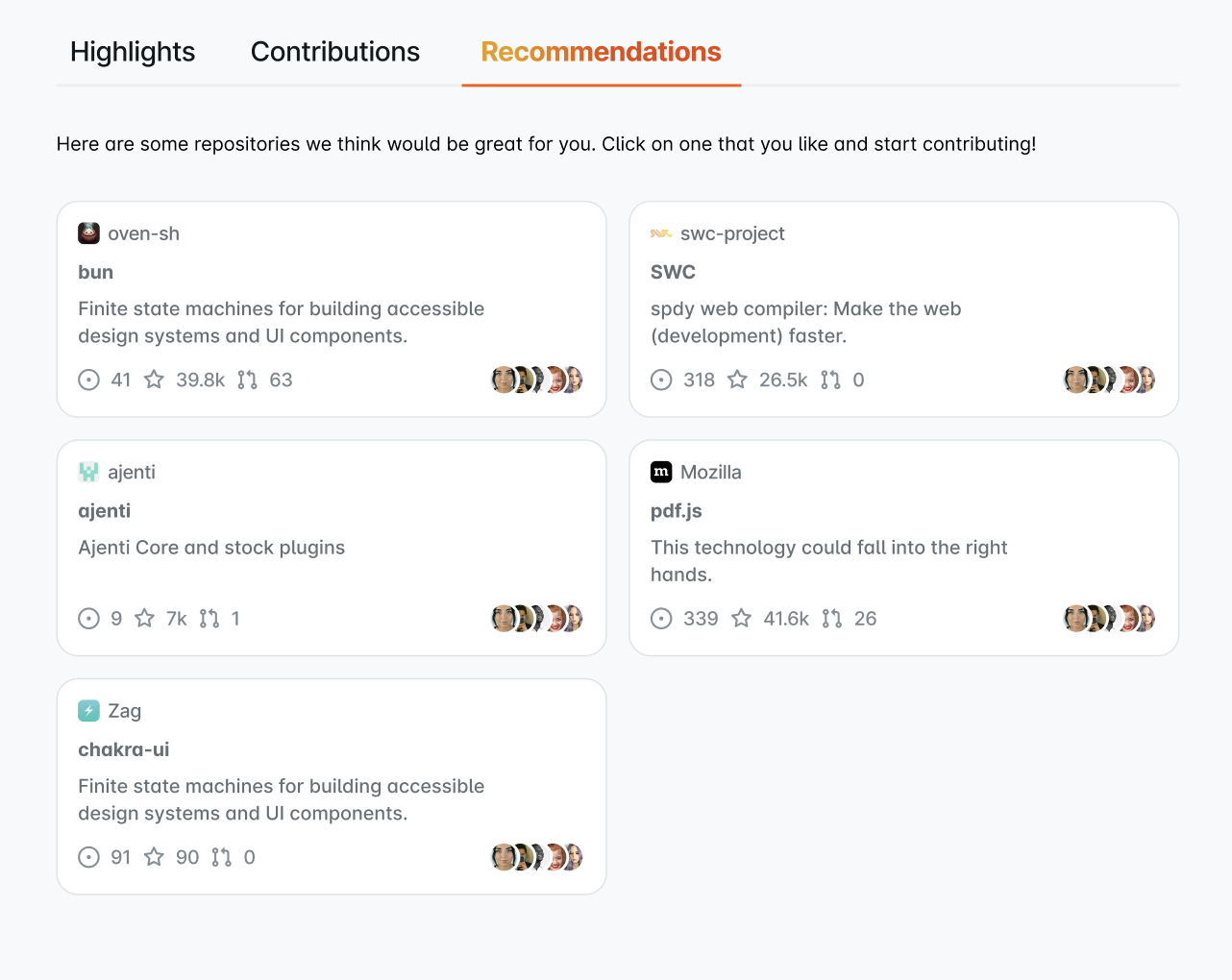
Task: Click the ajenti organization icon
Action: pyautogui.click(x=88, y=472)
